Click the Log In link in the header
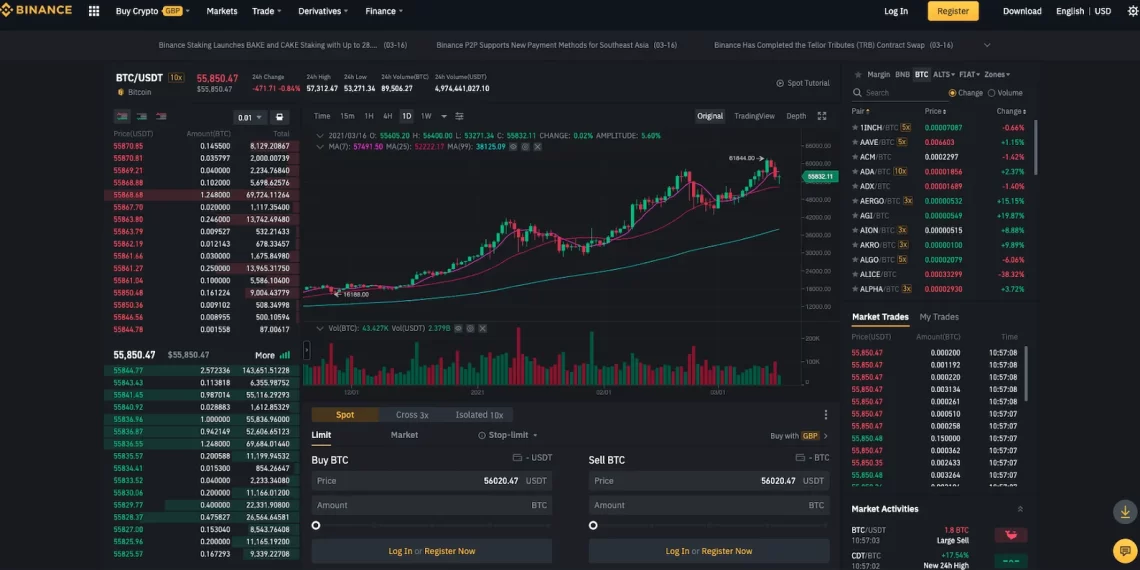 click(x=896, y=11)
